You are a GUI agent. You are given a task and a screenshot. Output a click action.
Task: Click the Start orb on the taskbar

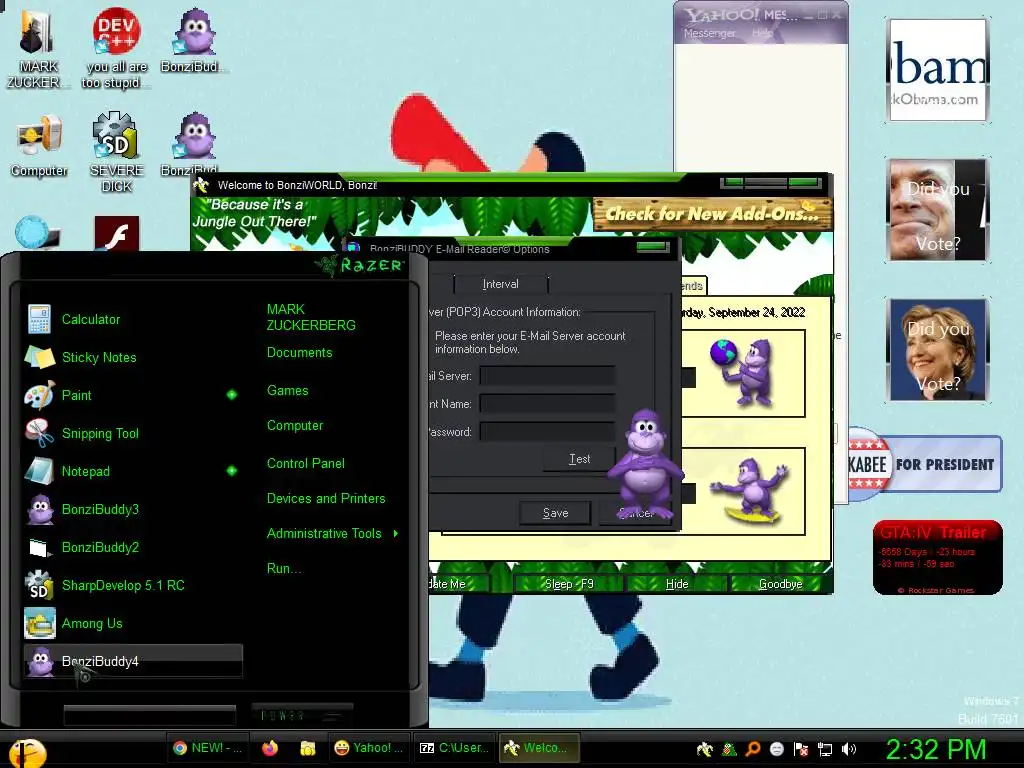point(27,752)
